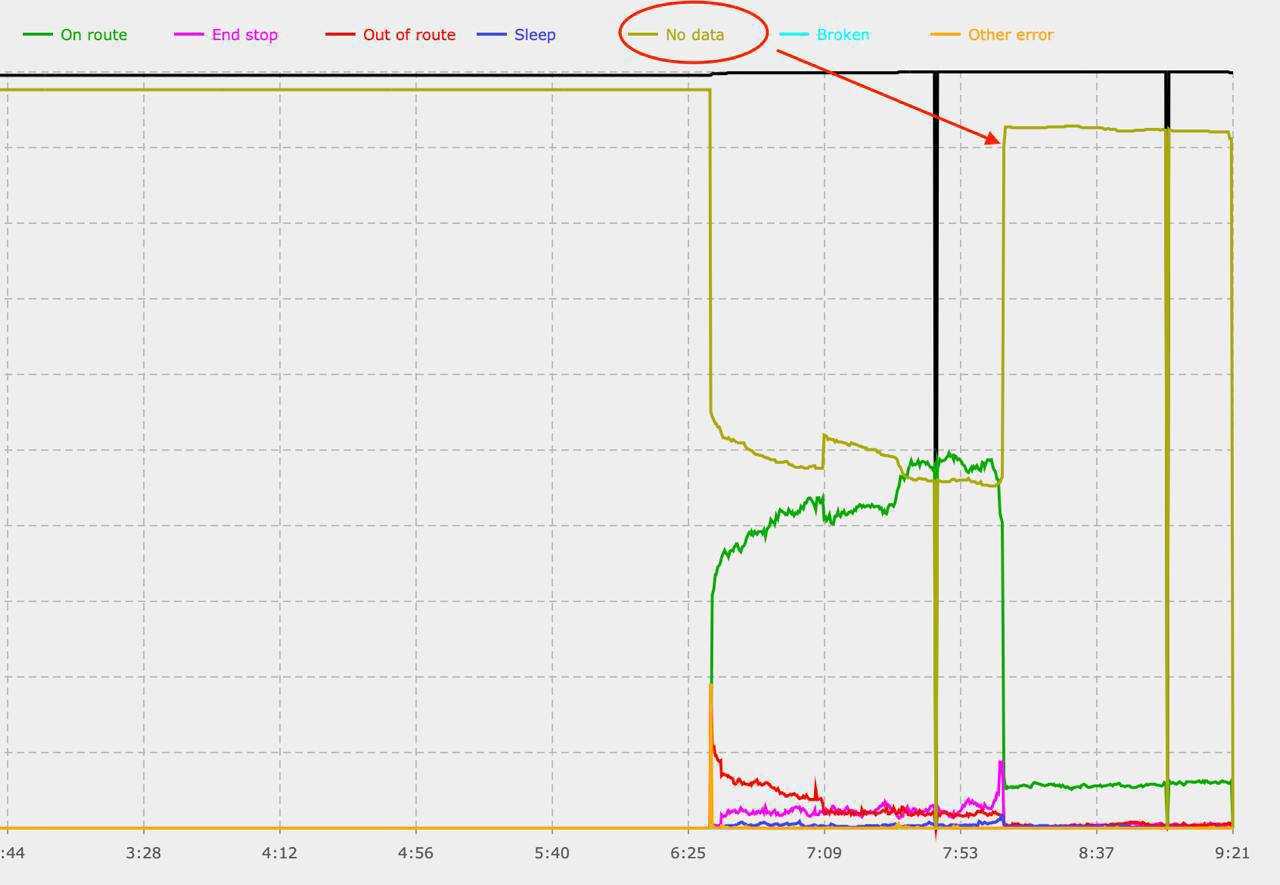Viewport: 1280px width, 885px height.
Task: Select the 8:37 time axis label
Action: (x=1096, y=853)
